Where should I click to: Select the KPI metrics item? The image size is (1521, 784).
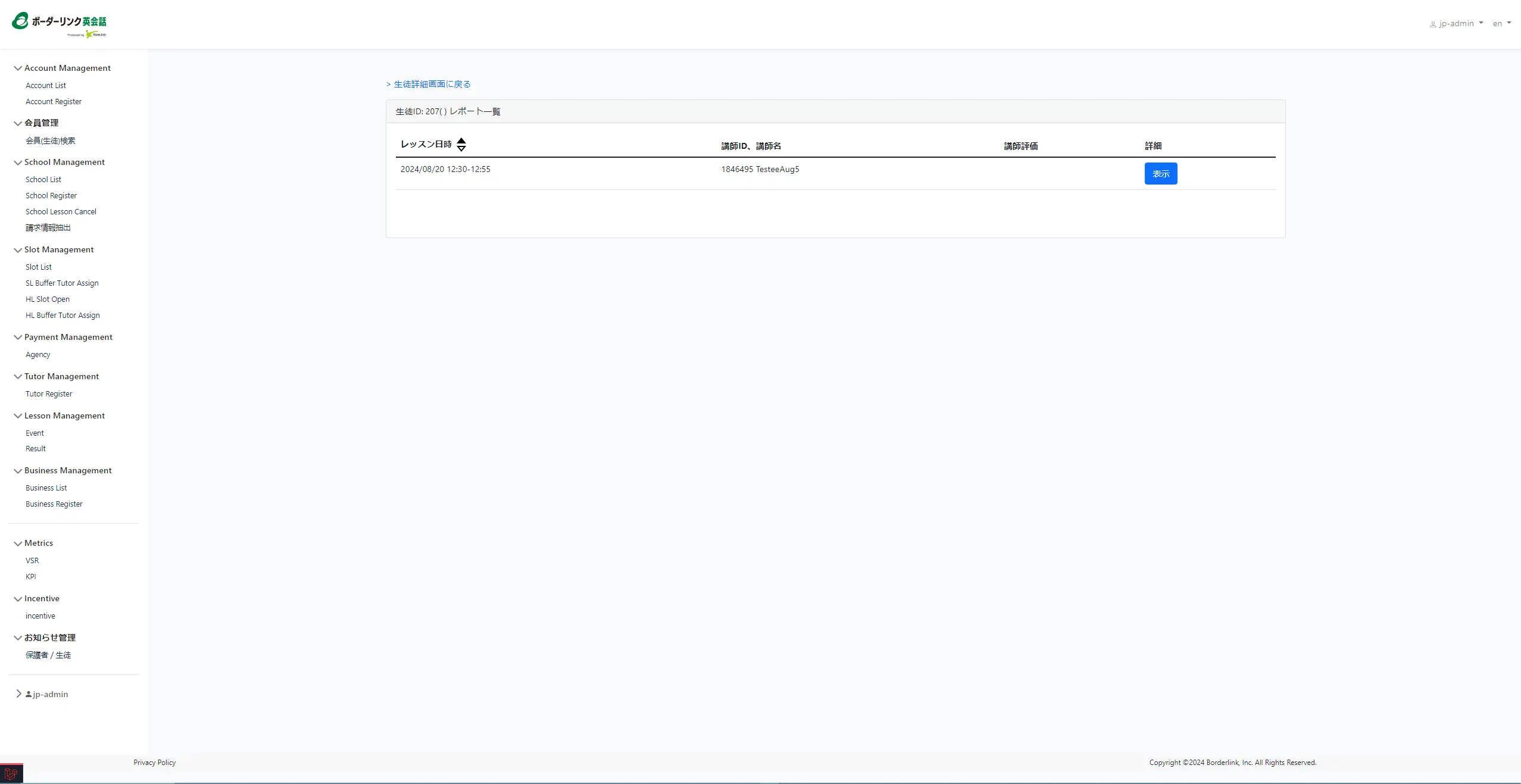[31, 577]
